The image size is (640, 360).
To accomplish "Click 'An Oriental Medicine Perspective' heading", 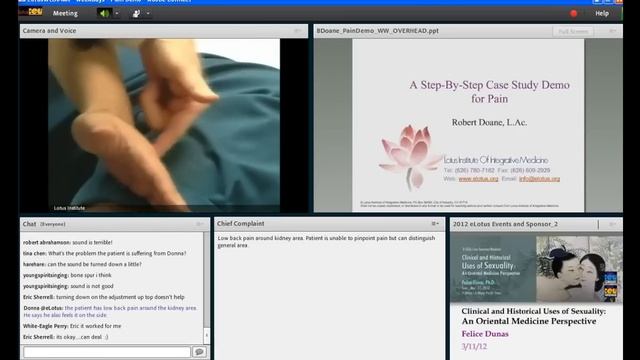I will pos(529,321).
